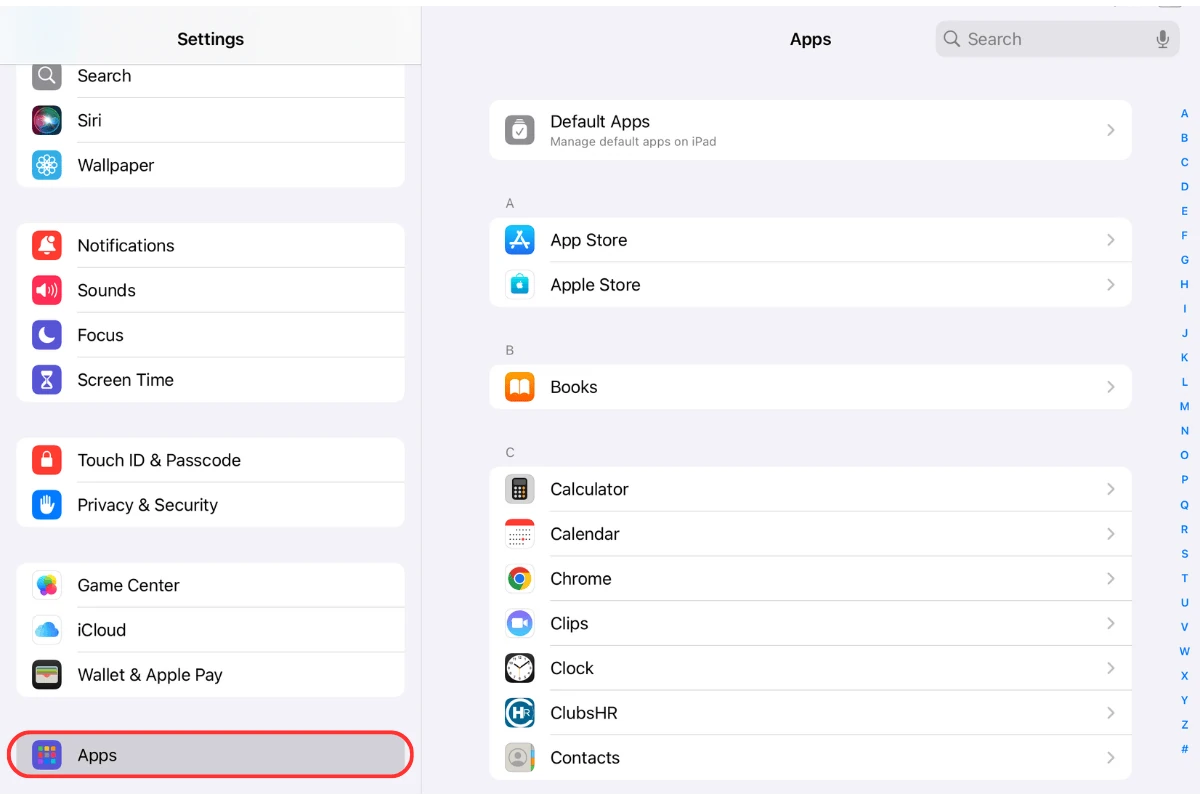Tap the Calculator app icon
1200x800 pixels.
(x=520, y=489)
